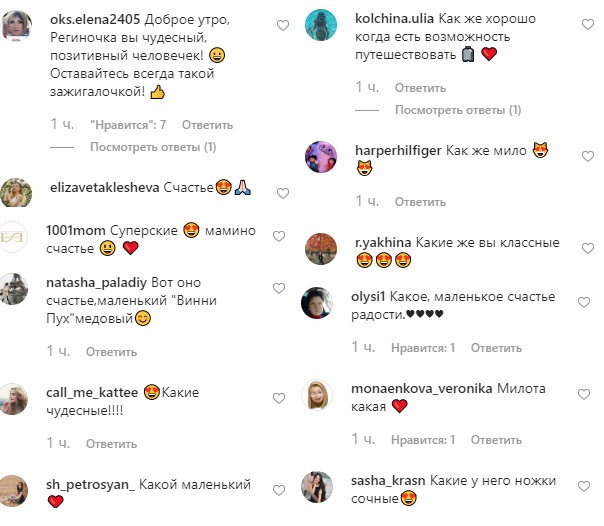604x526 pixels.
Task: Like the monaenkova_veronika comment
Action: click(584, 394)
